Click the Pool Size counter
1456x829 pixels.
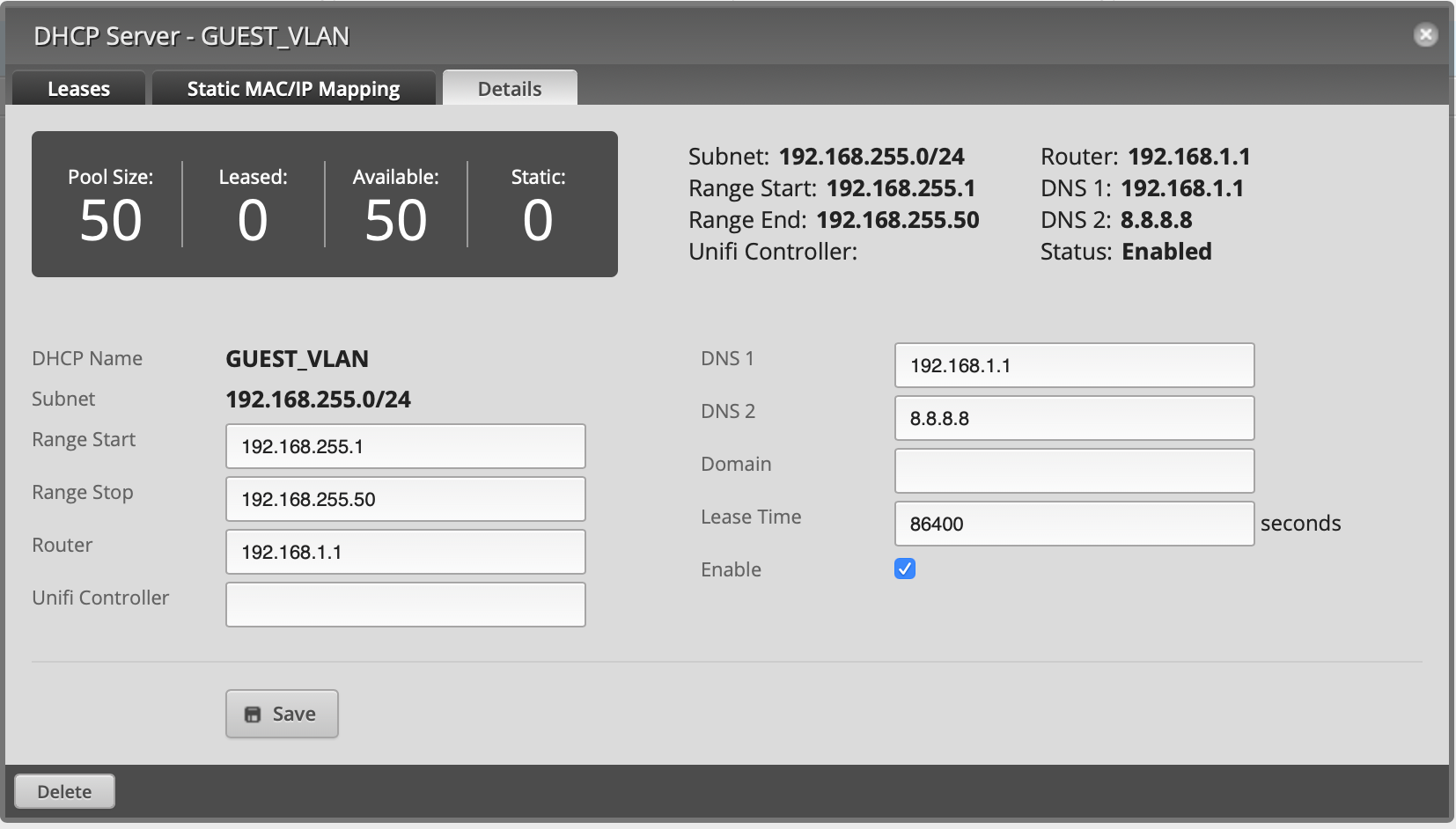point(110,207)
